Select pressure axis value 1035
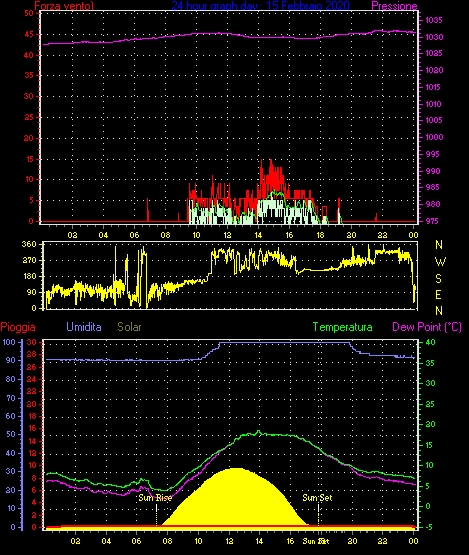The image size is (469, 555). 434,20
